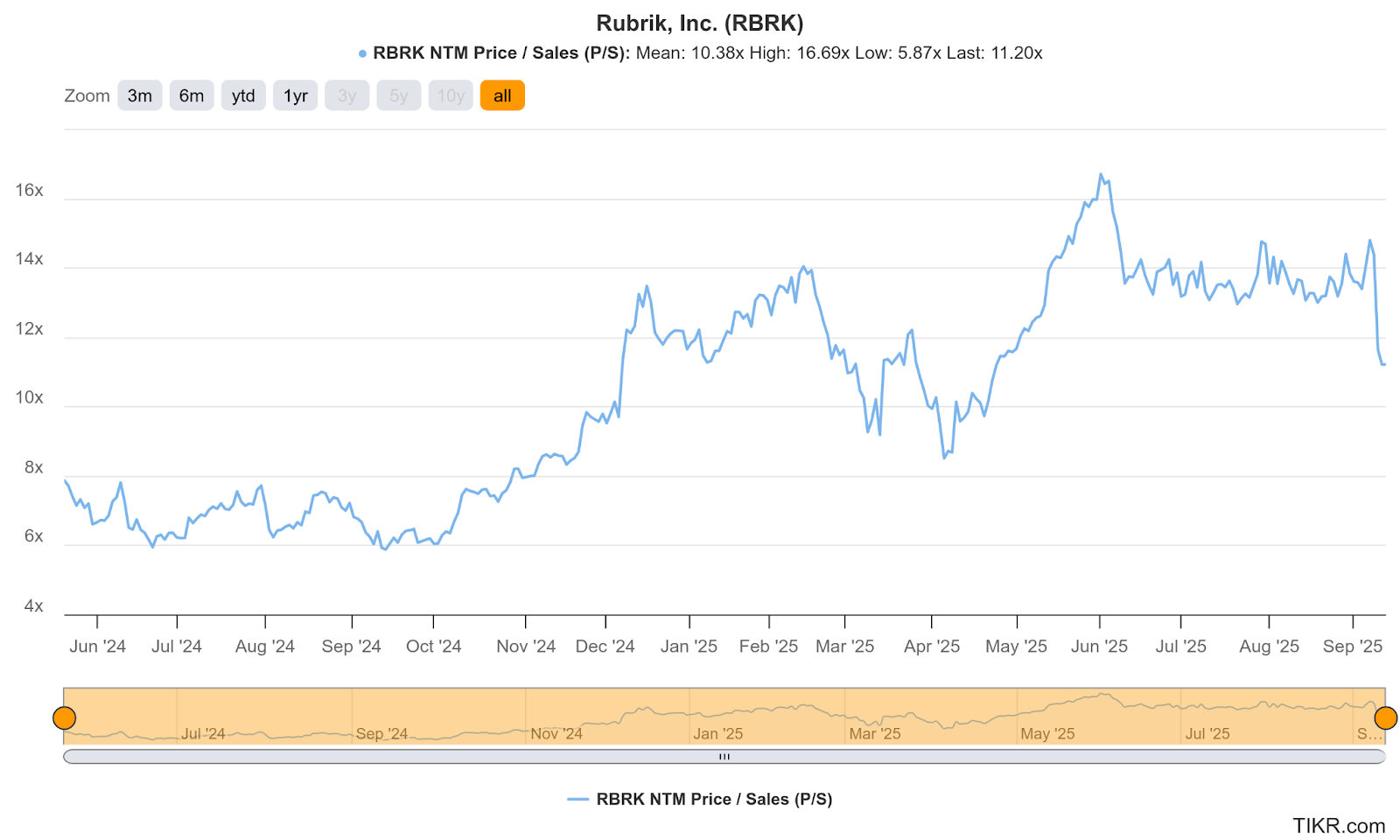Image resolution: width=1400 pixels, height=840 pixels.
Task: Click the blue series dot in the subtitle
Action: coord(362,53)
